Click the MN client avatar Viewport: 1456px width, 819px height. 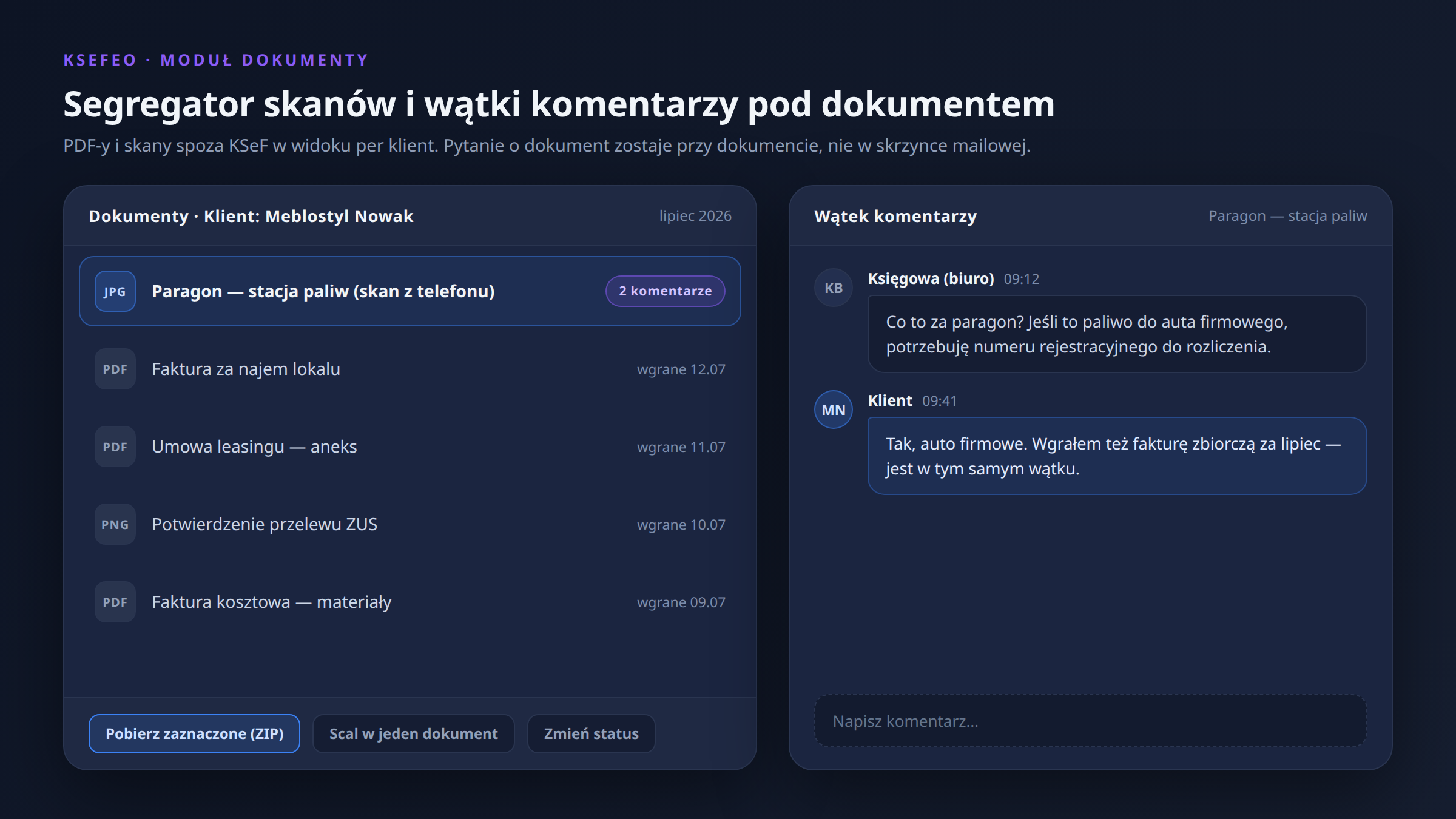click(x=833, y=409)
